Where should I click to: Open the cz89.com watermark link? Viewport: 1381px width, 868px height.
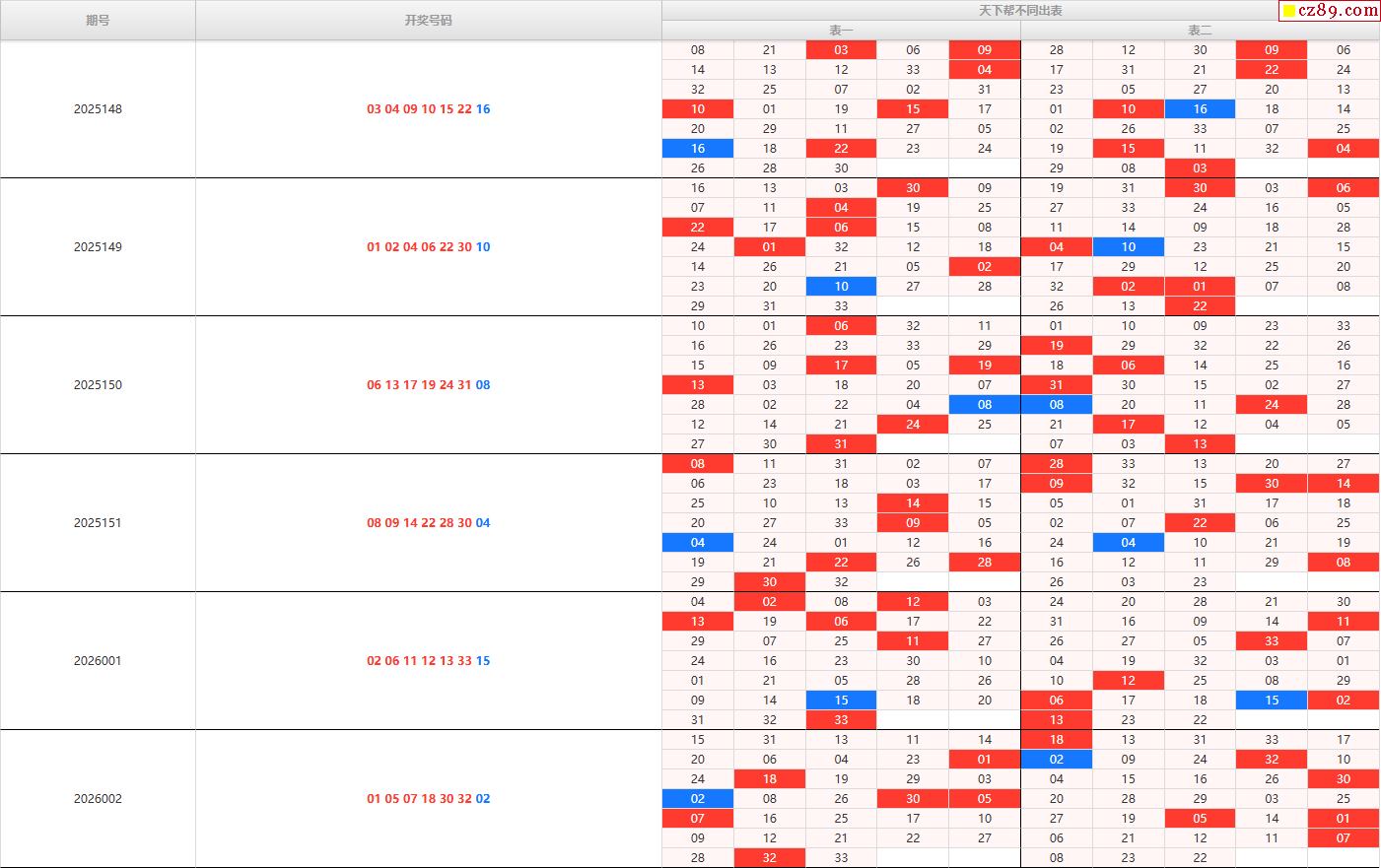point(1338,11)
